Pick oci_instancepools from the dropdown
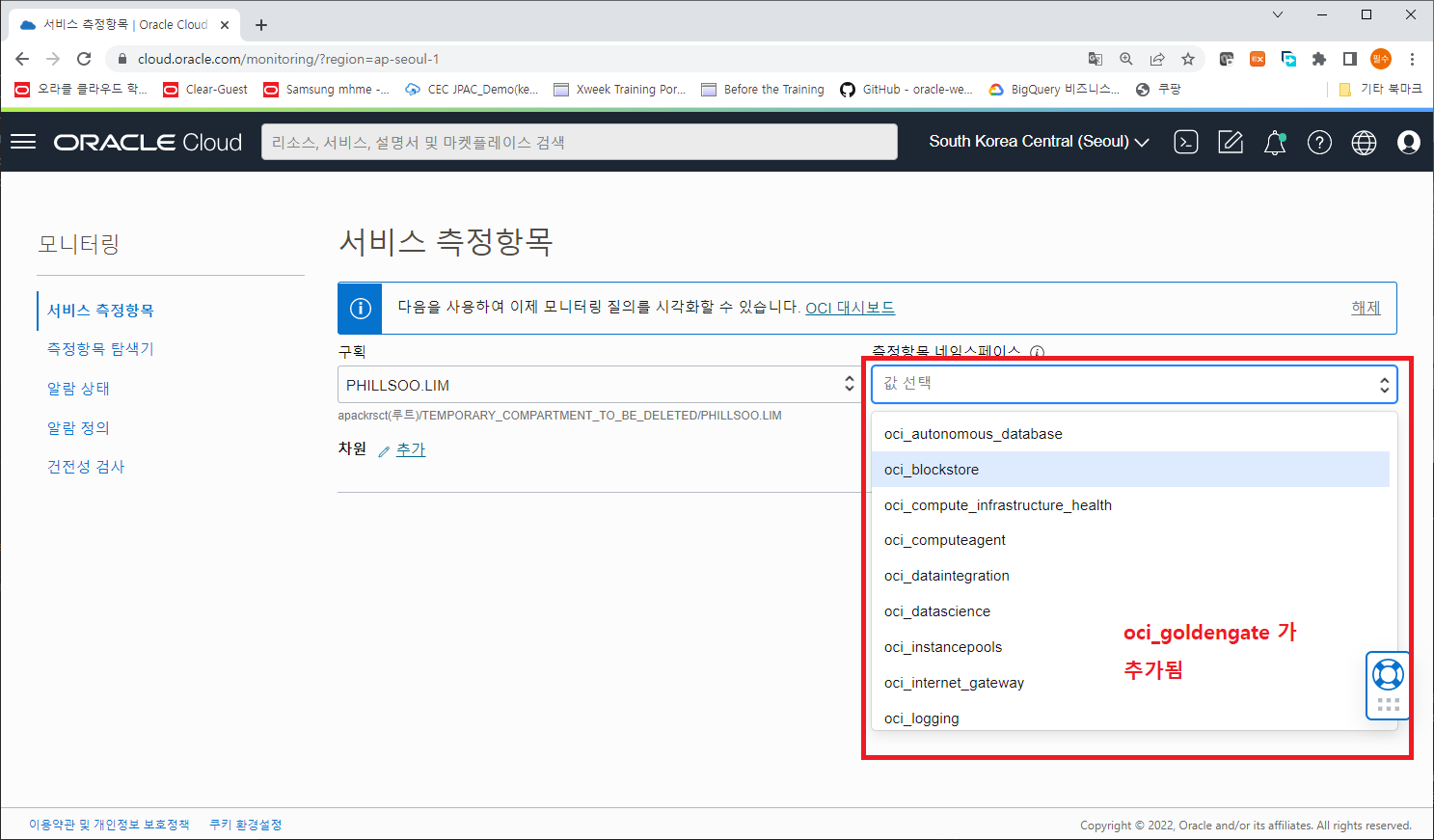Viewport: 1434px width, 840px height. pos(1130,647)
